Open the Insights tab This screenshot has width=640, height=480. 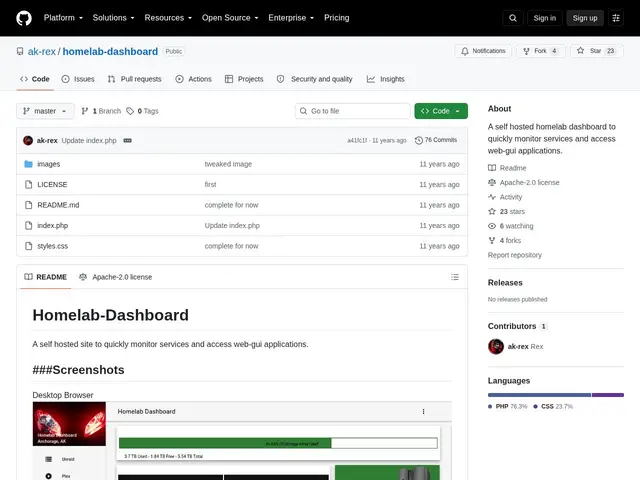click(x=386, y=79)
